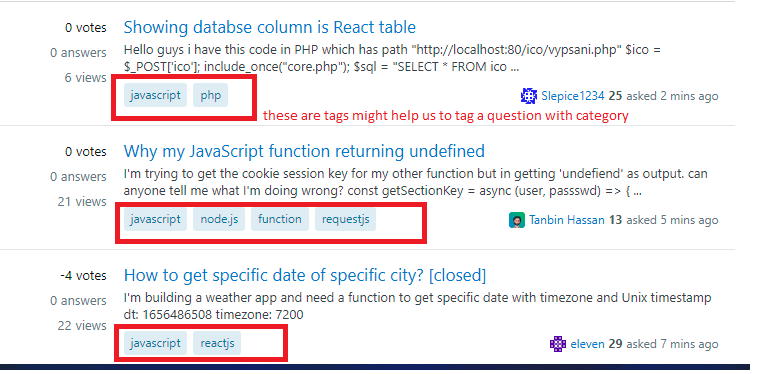780x374 pixels.
Task: Select the node.js tag
Action: (x=219, y=219)
